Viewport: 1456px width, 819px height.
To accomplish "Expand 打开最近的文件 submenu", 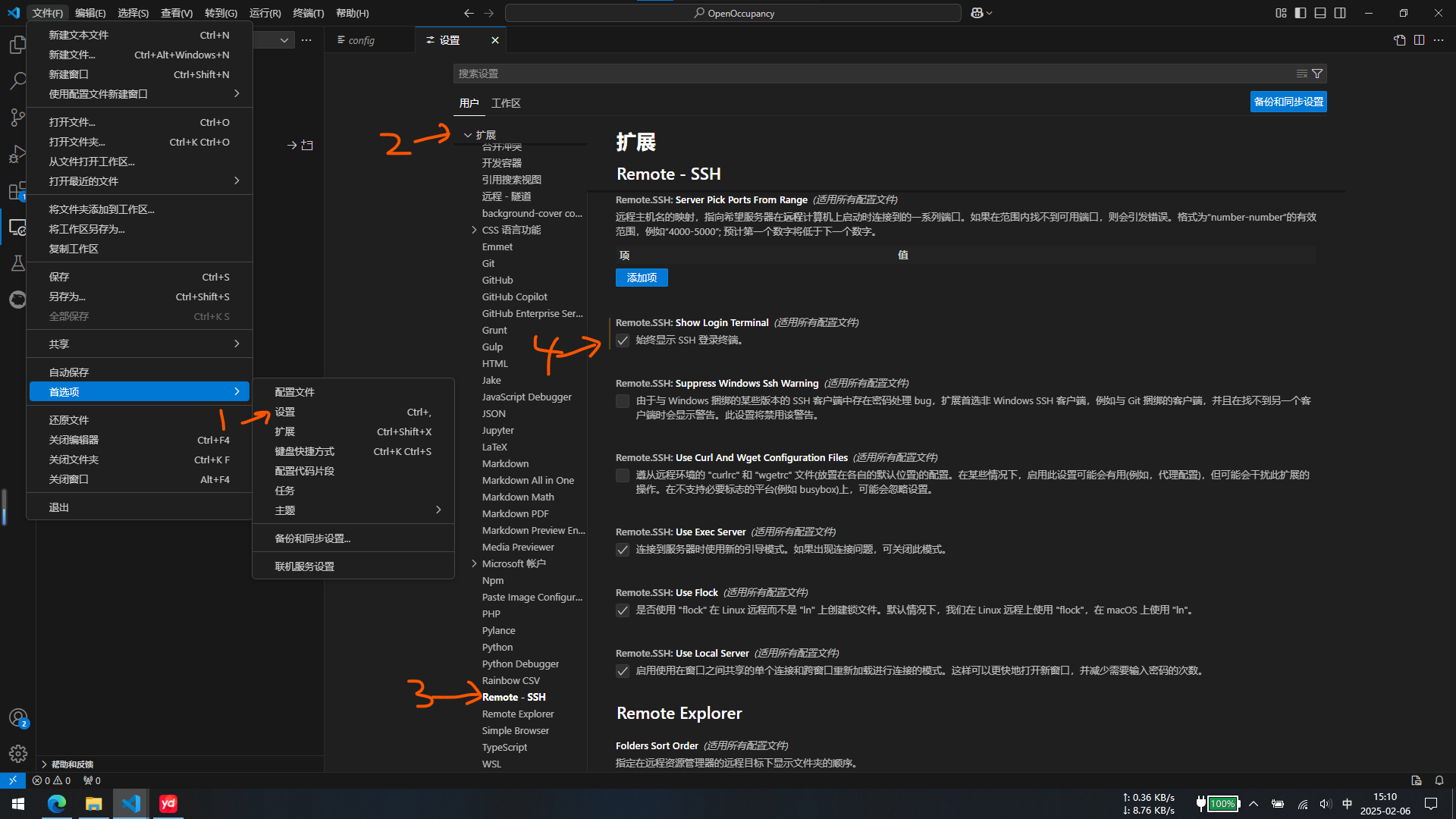I will click(140, 181).
